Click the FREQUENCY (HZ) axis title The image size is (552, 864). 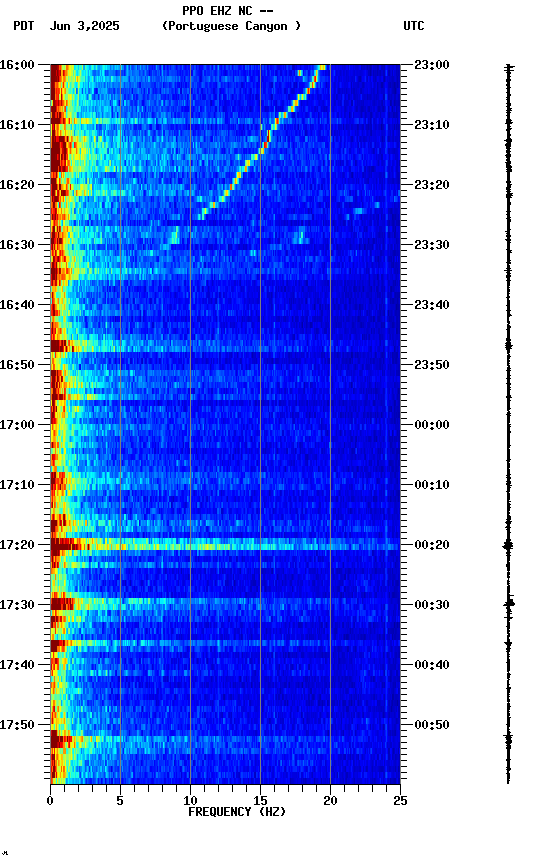pos(237,812)
